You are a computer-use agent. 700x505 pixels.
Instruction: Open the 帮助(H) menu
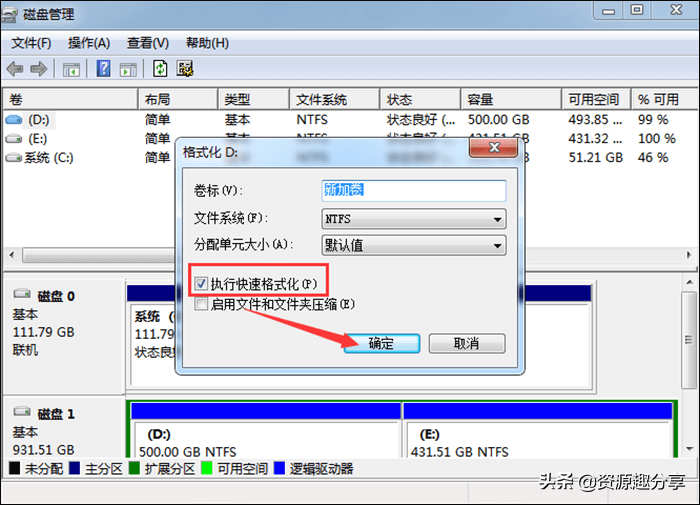click(207, 43)
